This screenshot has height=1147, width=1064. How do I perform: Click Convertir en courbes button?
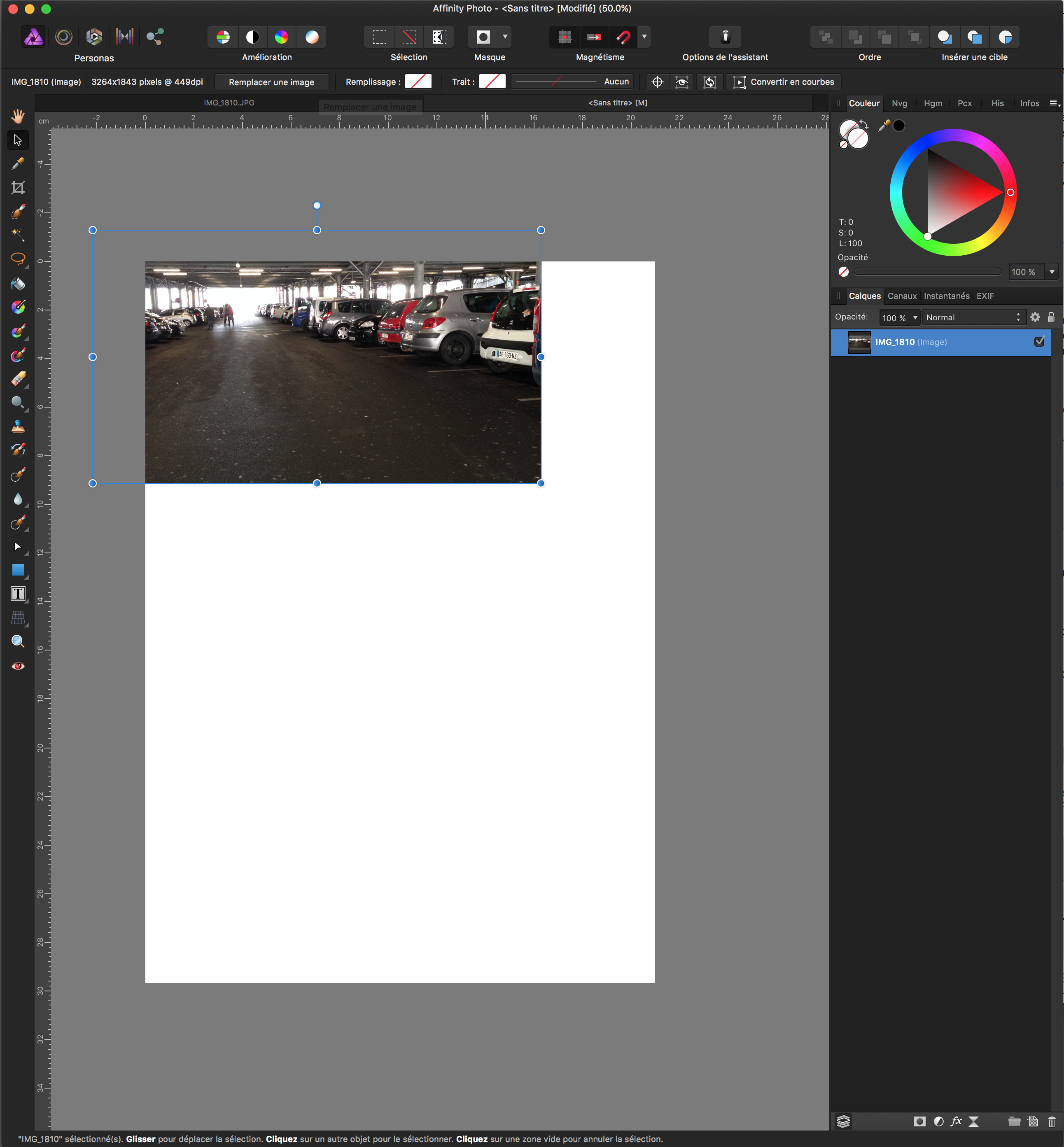tap(784, 82)
